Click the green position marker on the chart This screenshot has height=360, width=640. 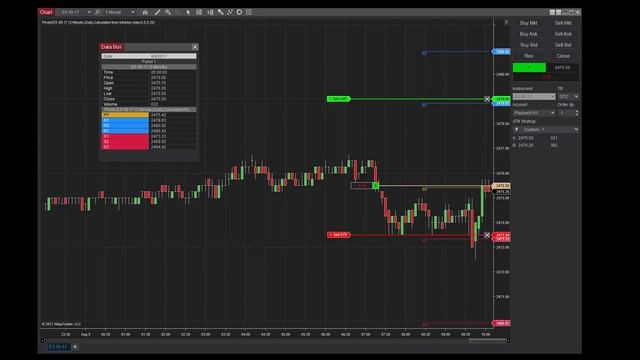[376, 186]
